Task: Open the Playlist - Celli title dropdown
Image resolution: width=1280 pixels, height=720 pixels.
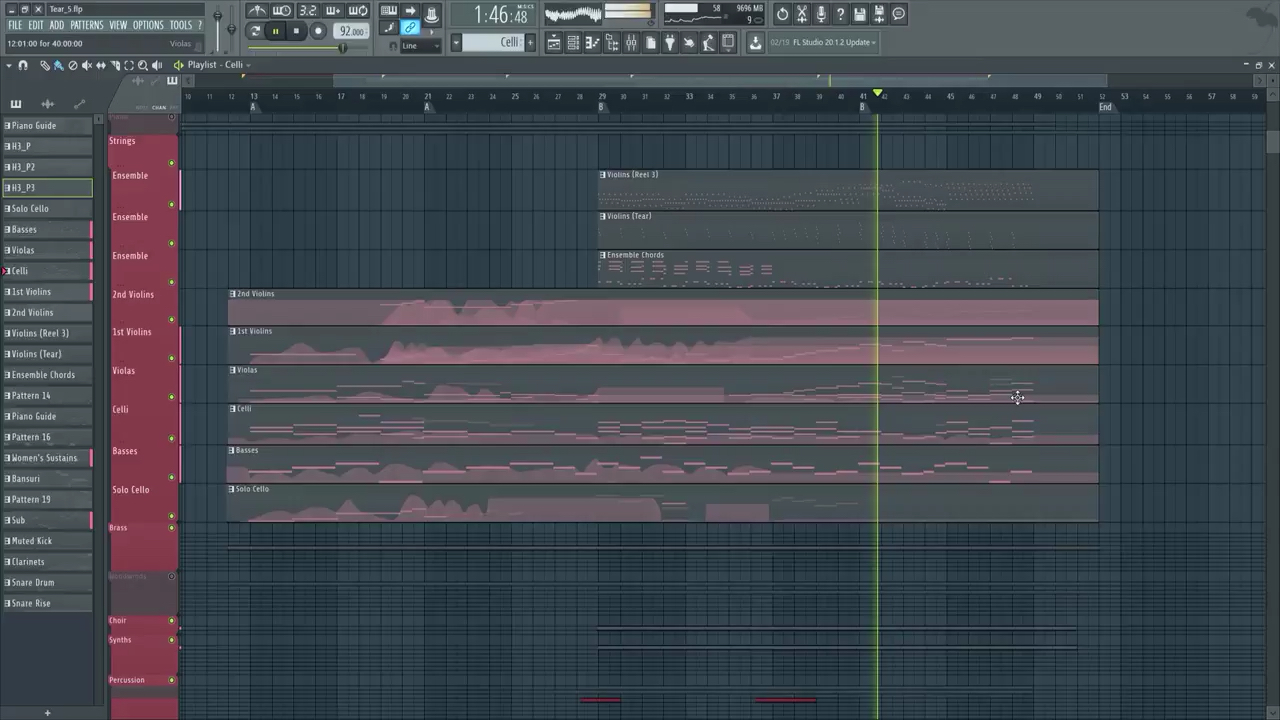Action: (248, 65)
